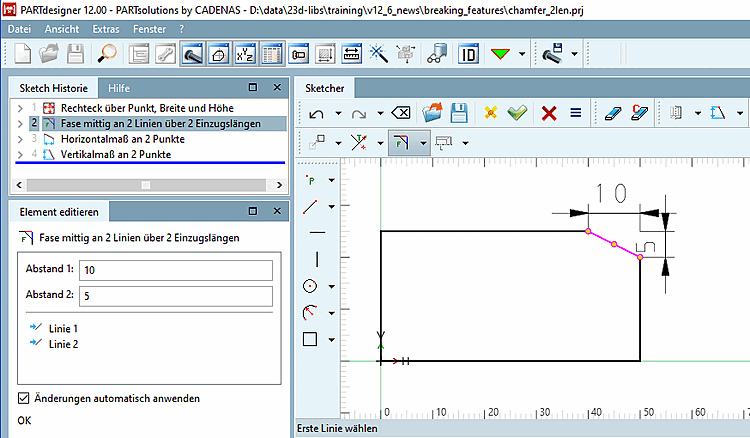Select Horizontalmaß an 2 Punkte row
This screenshot has width=750, height=438.
pyautogui.click(x=122, y=139)
